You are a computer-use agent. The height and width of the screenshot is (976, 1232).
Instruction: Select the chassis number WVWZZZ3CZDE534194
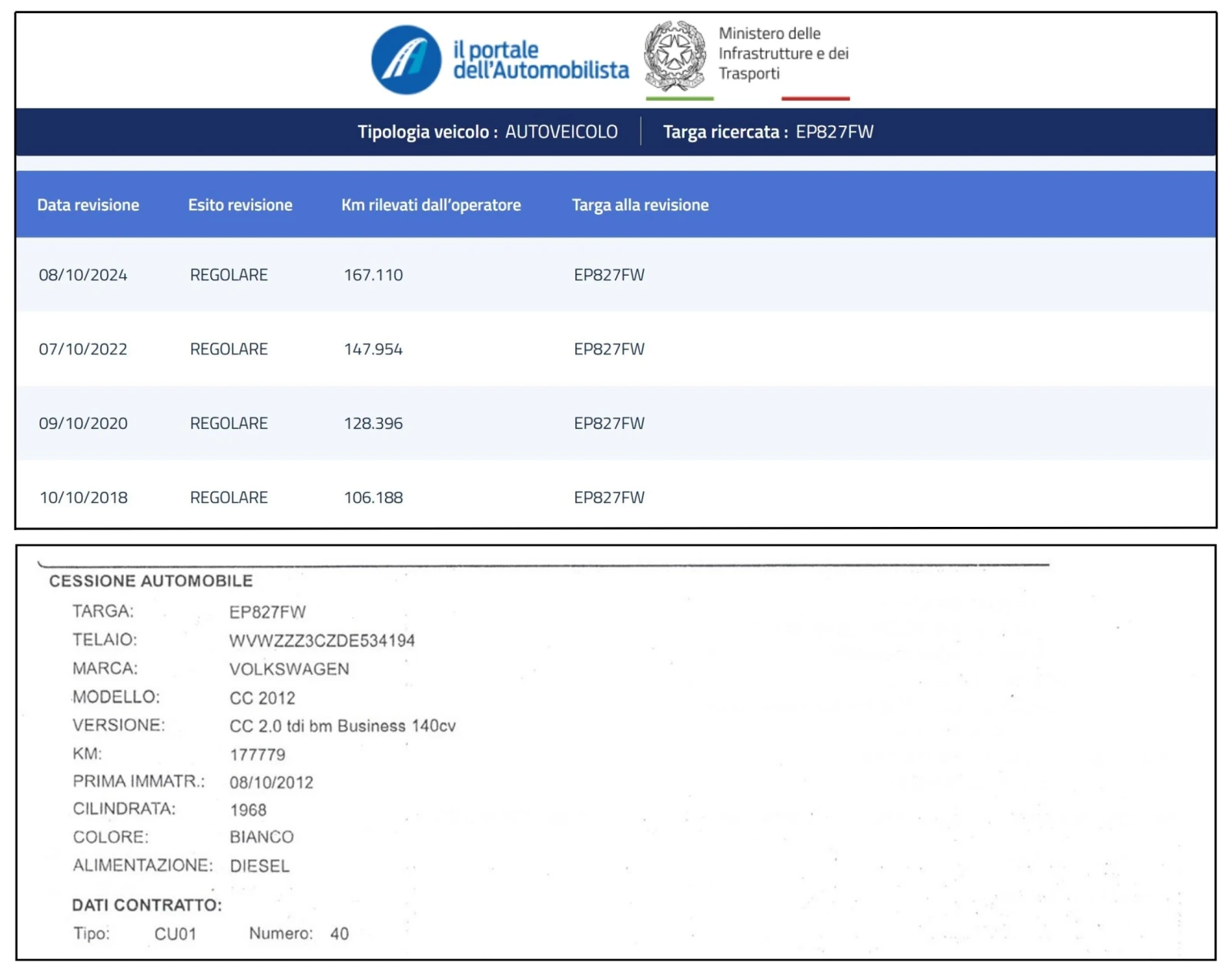[x=322, y=641]
